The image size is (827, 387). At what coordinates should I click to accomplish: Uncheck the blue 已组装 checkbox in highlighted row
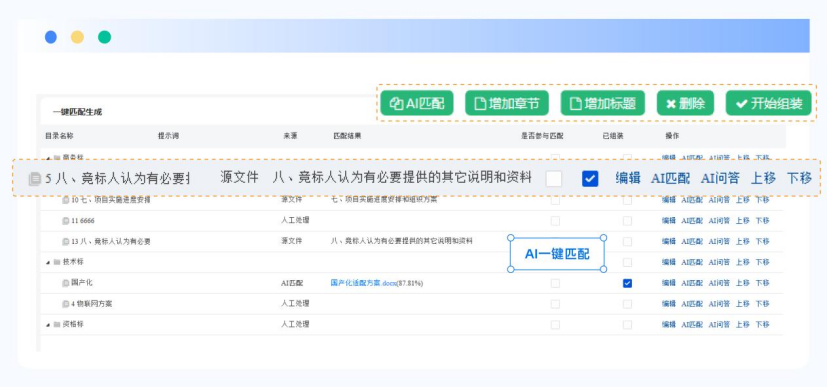tap(590, 179)
